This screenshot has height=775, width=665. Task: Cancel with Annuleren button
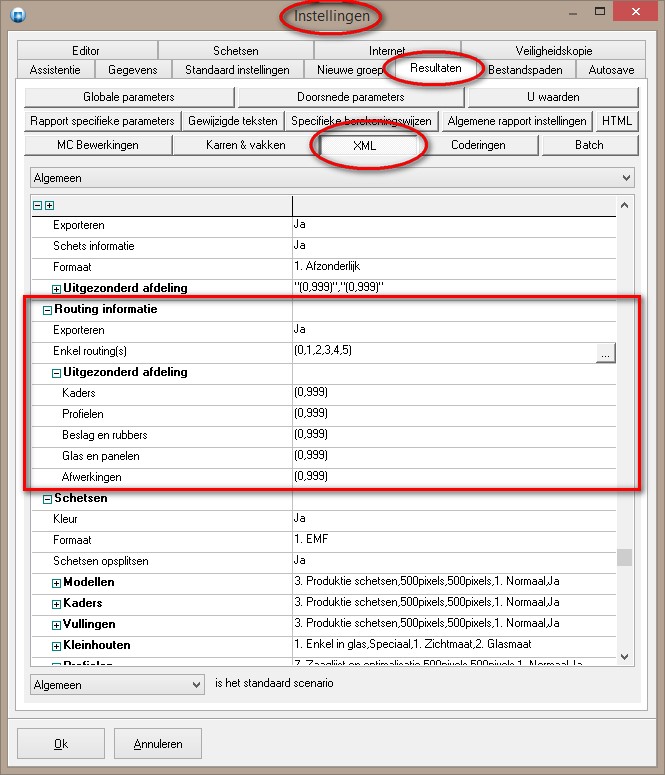pos(158,743)
